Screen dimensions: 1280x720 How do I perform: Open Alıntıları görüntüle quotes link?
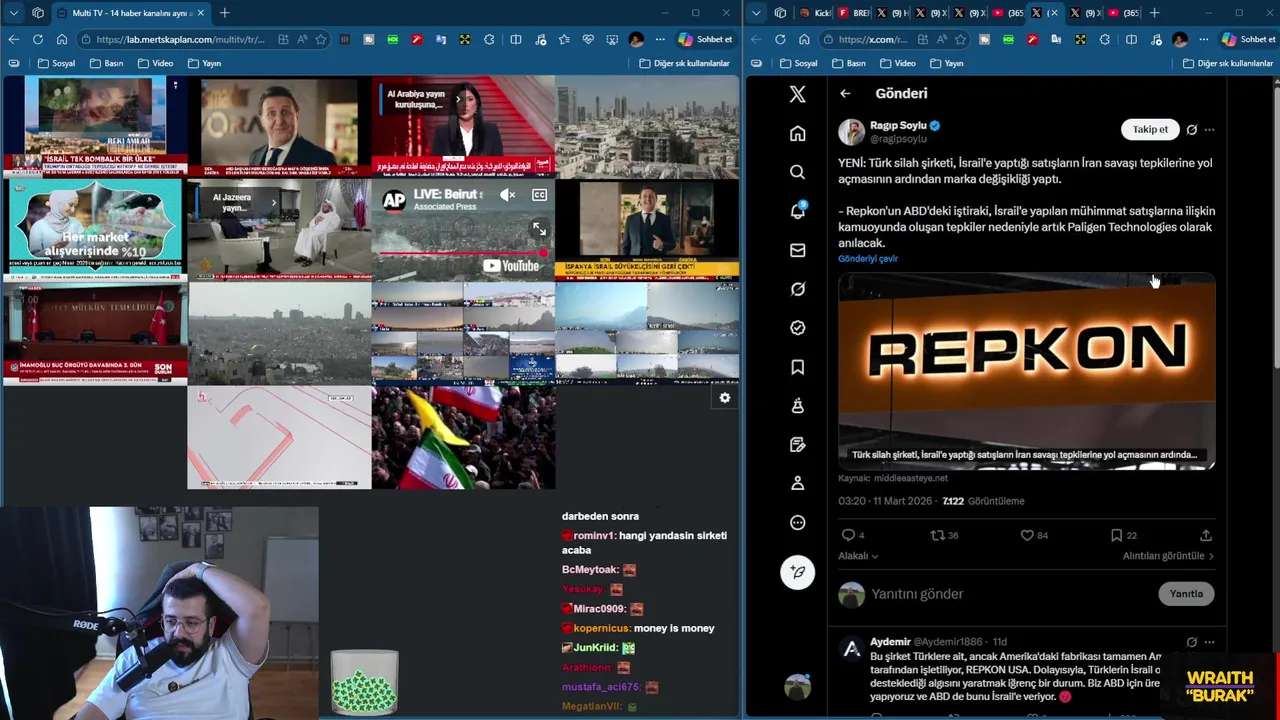[x=1168, y=556]
